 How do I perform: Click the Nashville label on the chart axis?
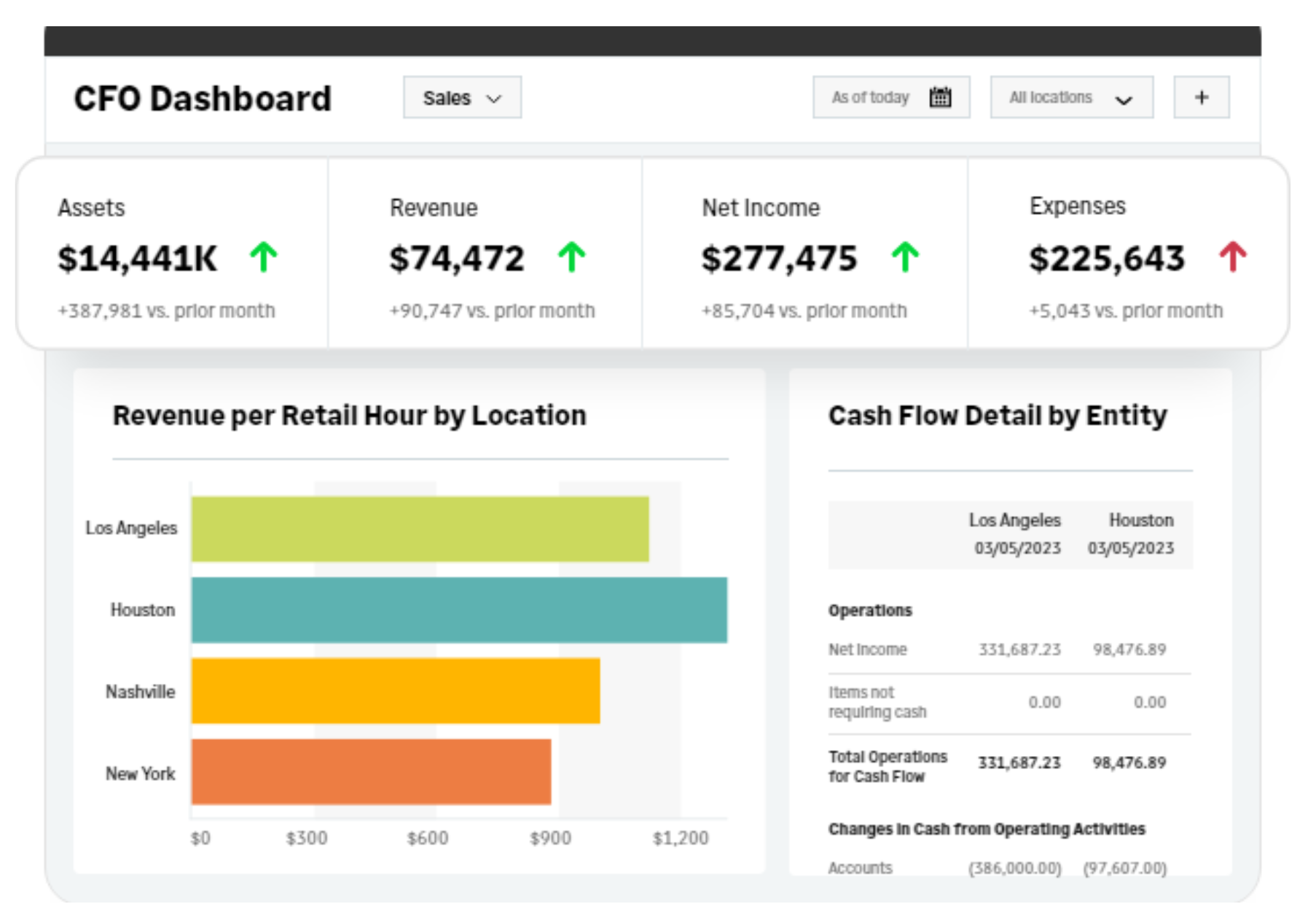[141, 692]
